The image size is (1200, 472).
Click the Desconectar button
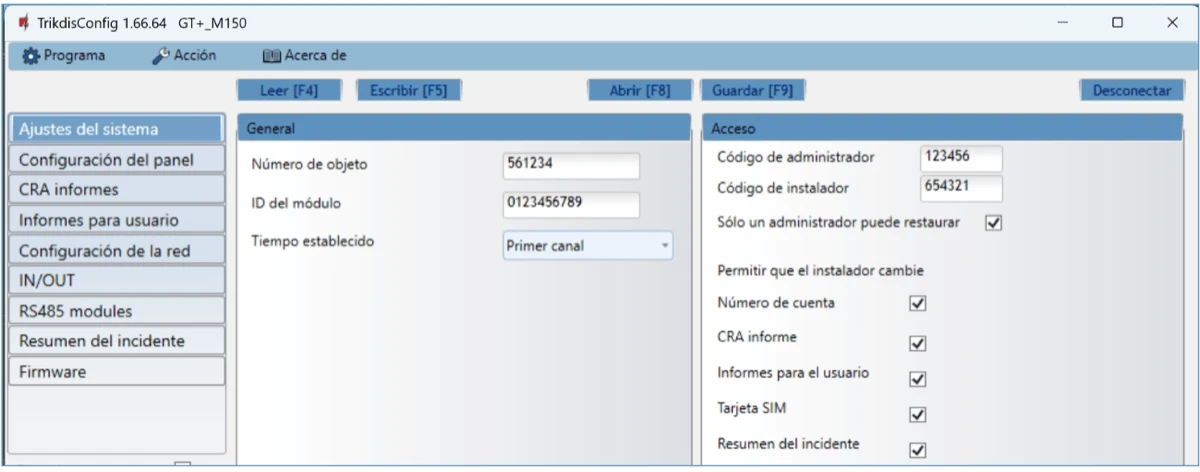pos(1131,90)
